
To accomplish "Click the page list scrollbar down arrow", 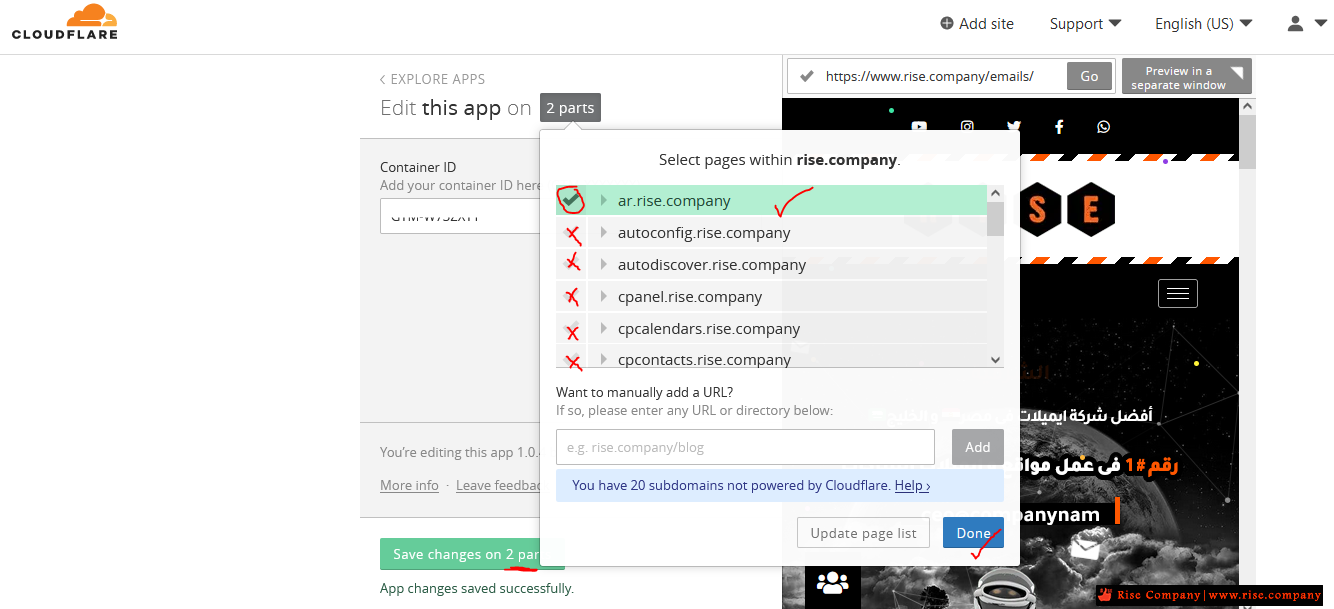I will (995, 360).
